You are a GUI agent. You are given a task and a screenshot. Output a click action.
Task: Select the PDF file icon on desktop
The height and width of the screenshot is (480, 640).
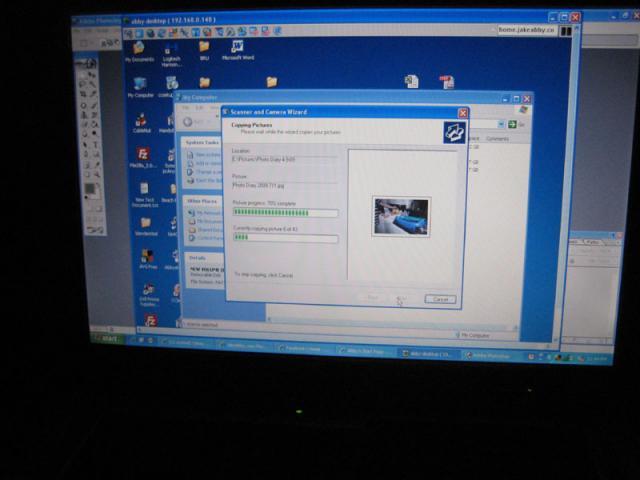tap(447, 82)
